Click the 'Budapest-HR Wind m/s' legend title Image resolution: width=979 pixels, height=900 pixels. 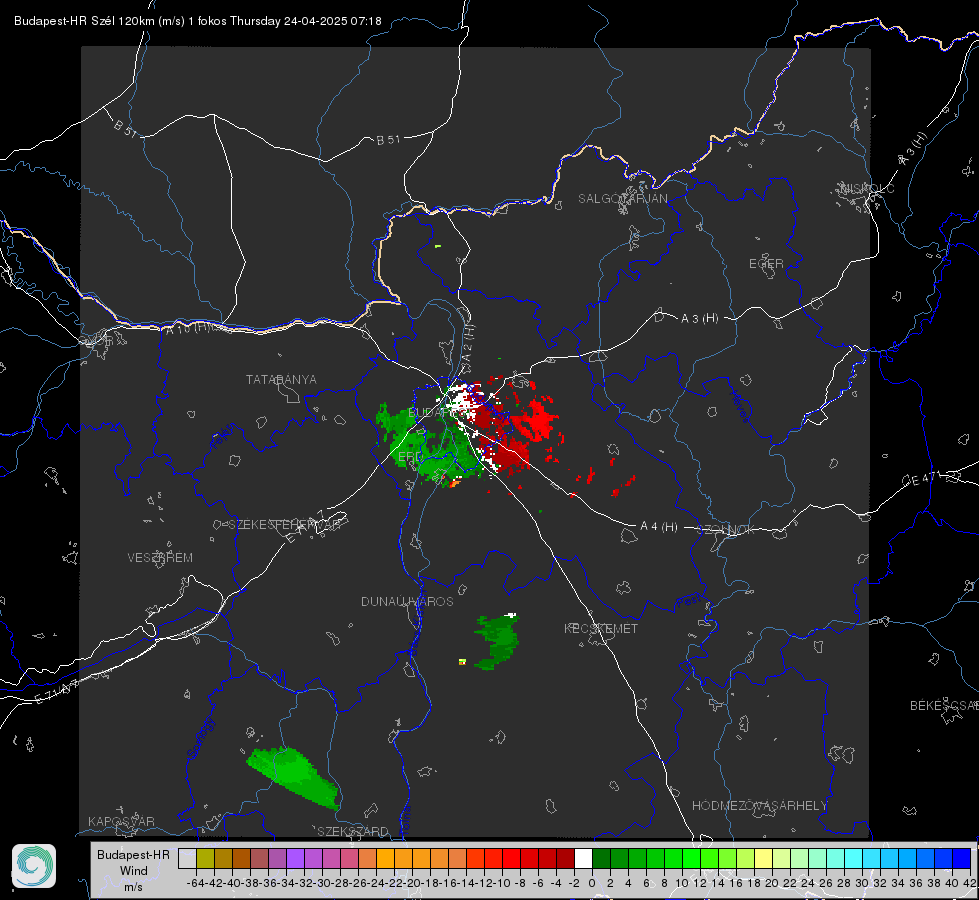coord(134,871)
